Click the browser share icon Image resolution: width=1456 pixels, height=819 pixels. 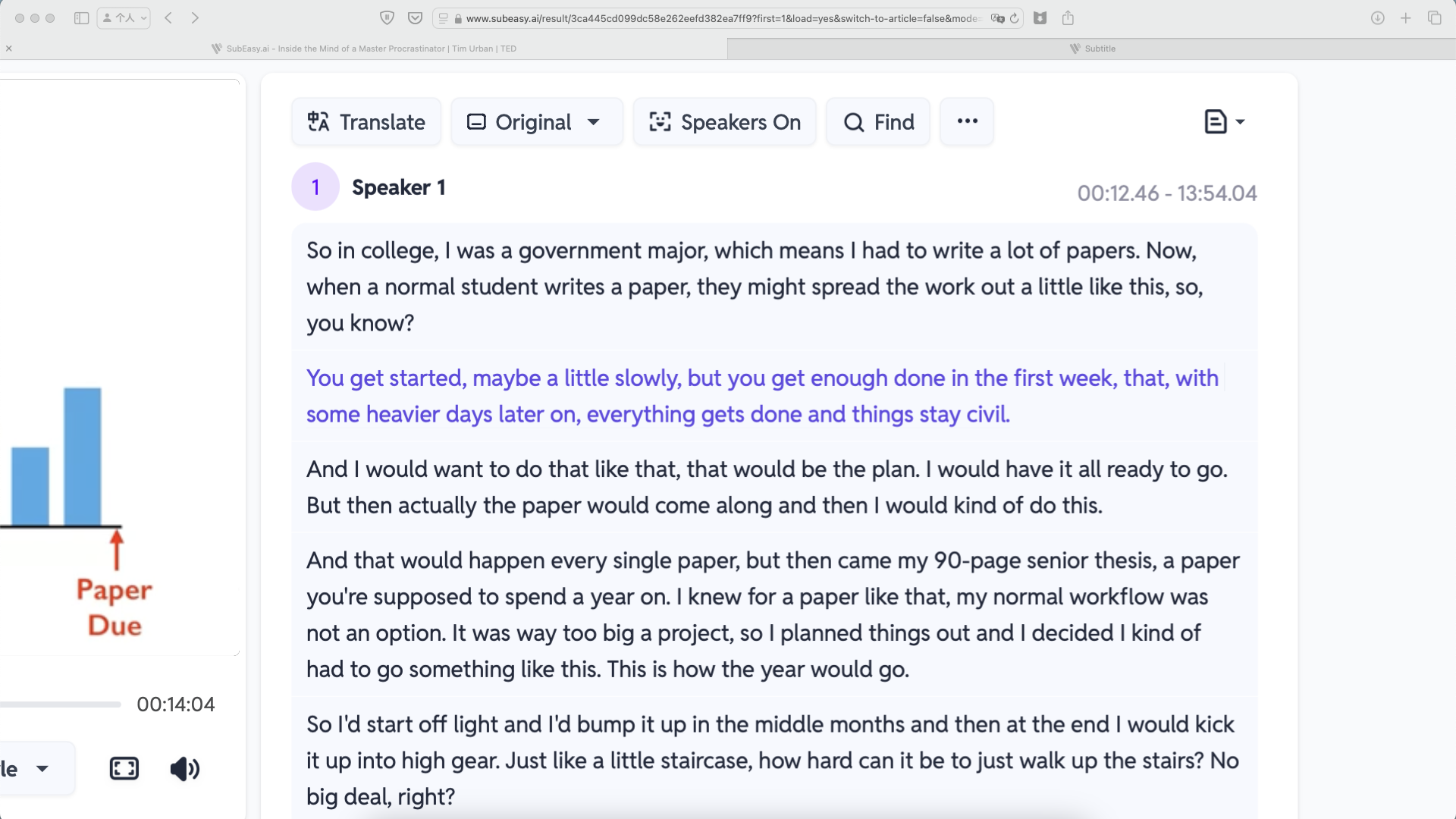1069,18
